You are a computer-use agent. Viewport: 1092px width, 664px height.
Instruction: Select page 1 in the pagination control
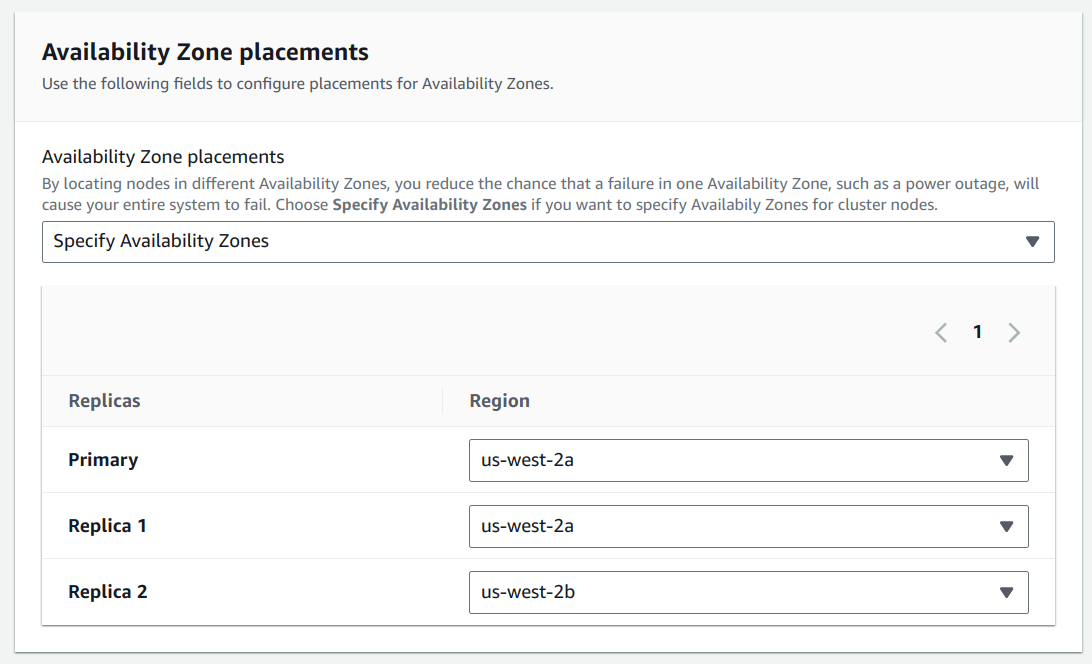point(978,332)
